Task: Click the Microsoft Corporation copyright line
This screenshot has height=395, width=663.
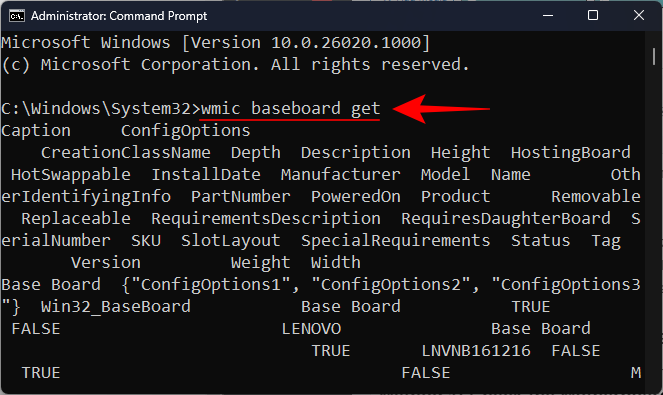Action: pyautogui.click(x=235, y=65)
